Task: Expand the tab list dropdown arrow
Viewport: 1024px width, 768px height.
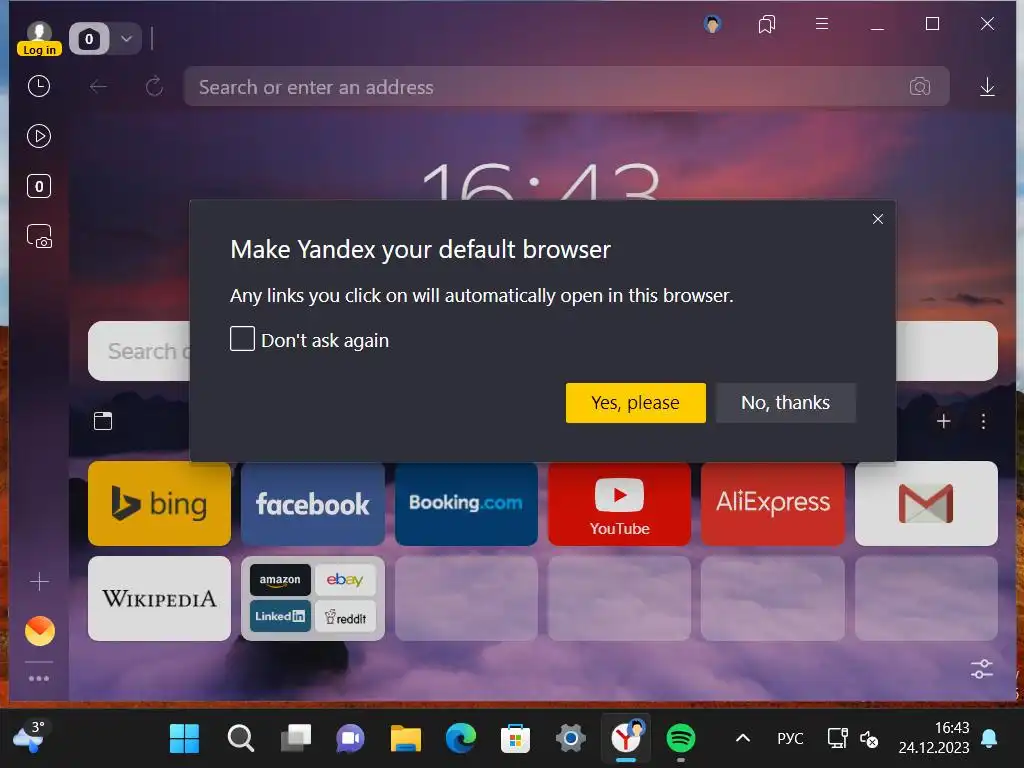Action: 127,39
